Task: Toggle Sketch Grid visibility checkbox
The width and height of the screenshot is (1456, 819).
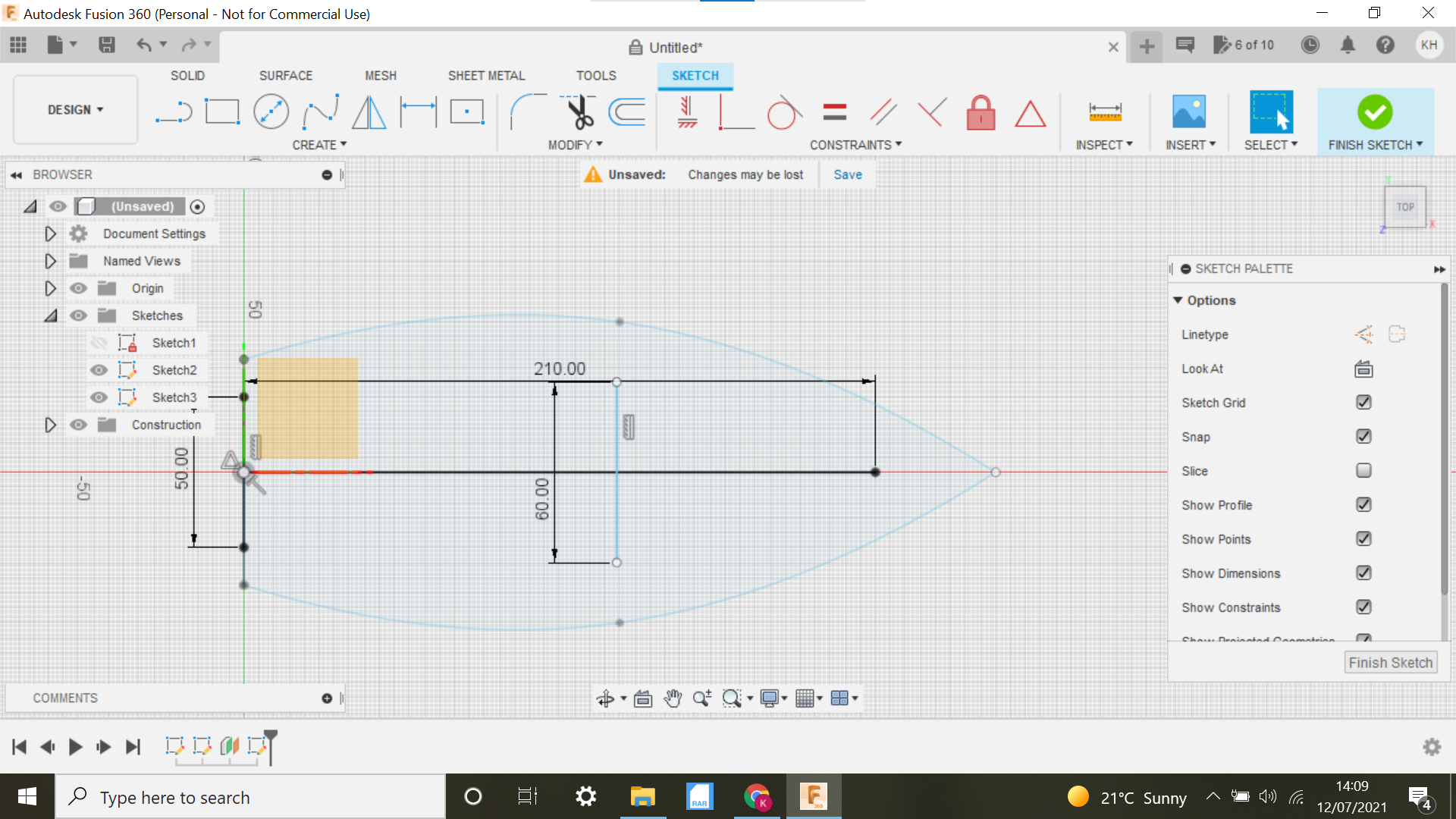Action: pos(1365,402)
